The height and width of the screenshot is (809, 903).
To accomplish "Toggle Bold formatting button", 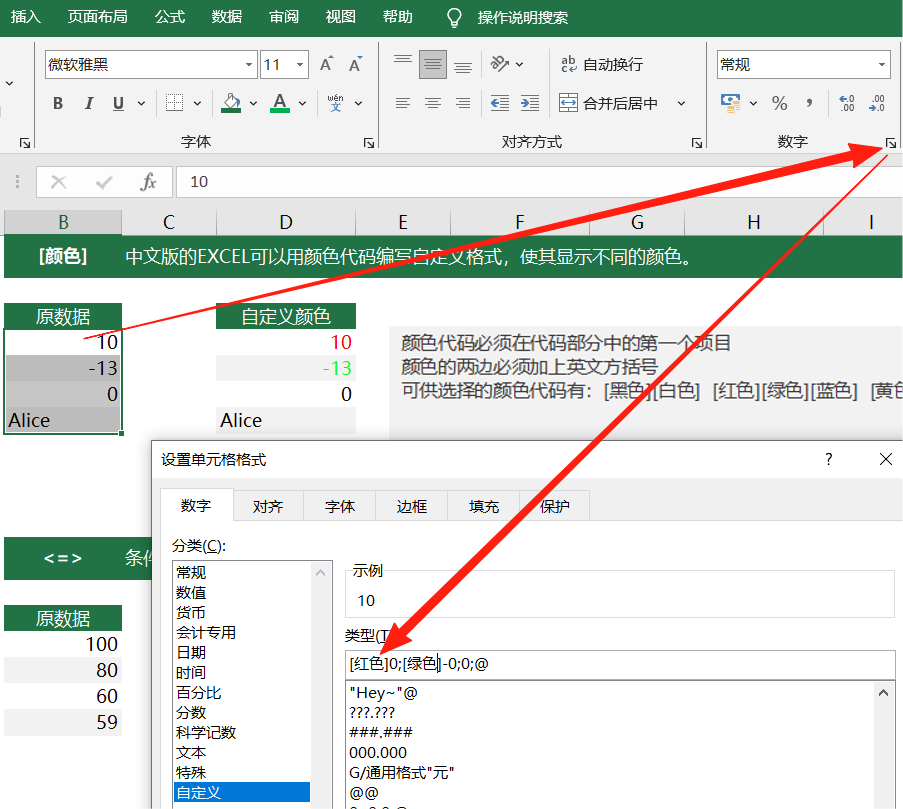I will tap(58, 104).
